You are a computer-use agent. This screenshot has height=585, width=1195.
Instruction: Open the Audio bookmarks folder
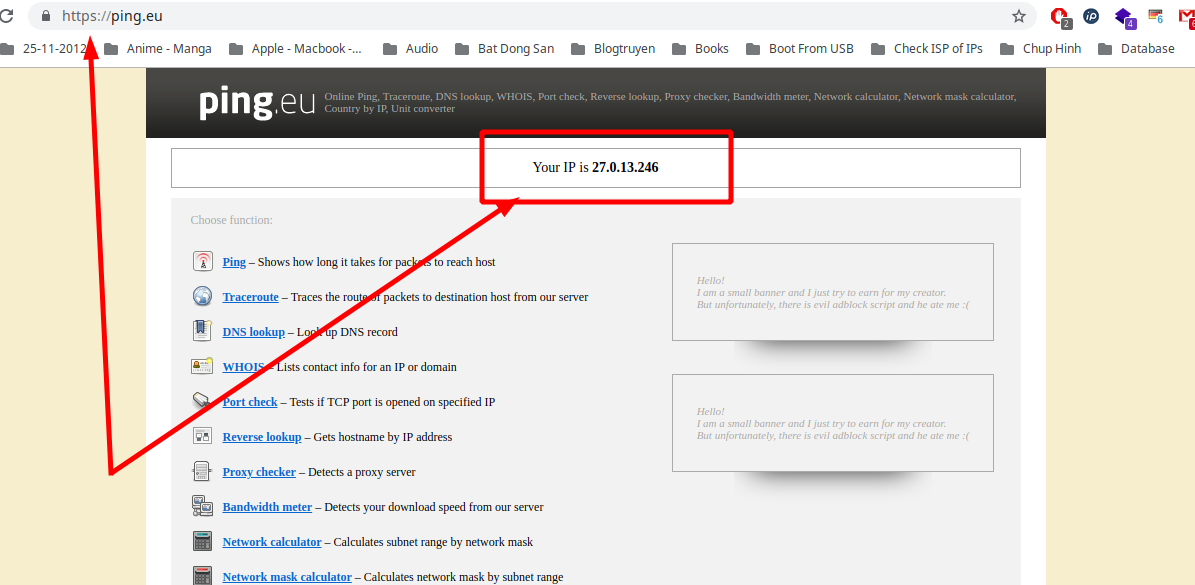point(411,49)
